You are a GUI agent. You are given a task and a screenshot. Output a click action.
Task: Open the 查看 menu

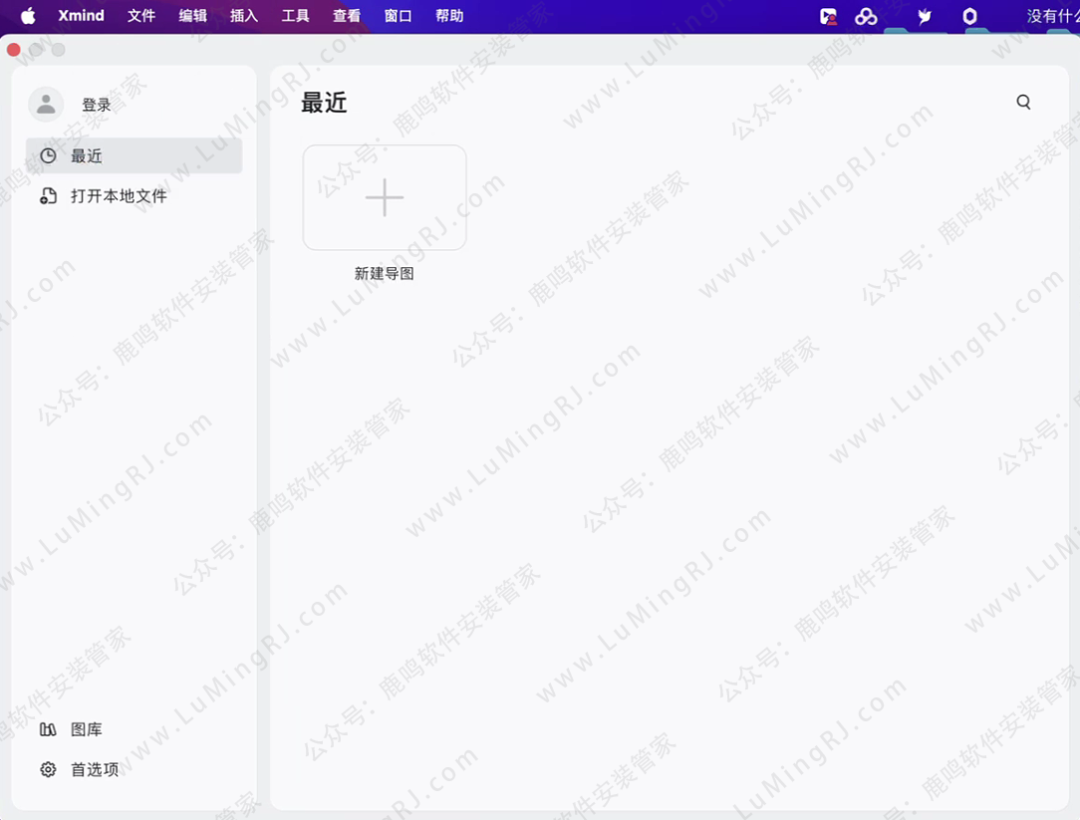pos(346,16)
